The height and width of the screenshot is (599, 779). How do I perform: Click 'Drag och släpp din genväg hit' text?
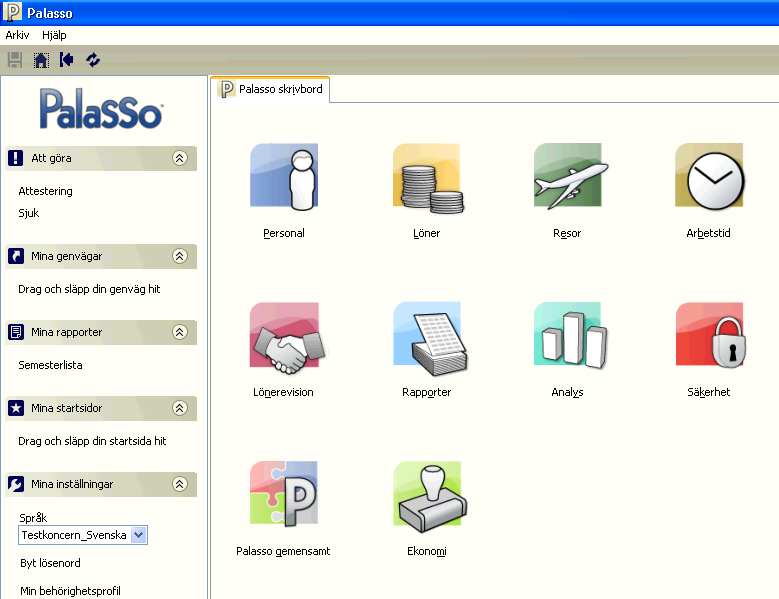[x=89, y=289]
